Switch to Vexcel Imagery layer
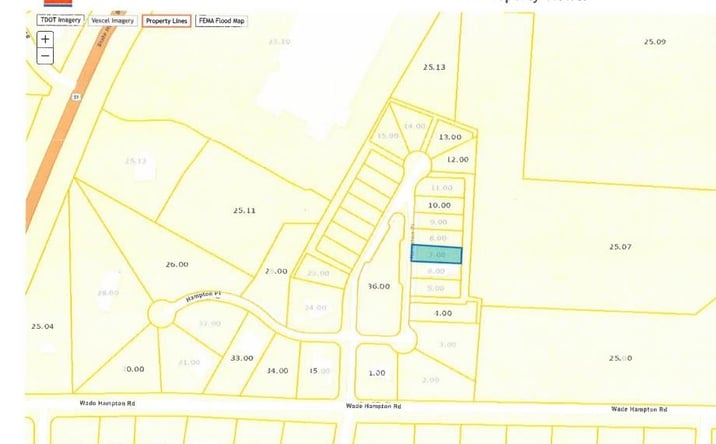The width and height of the screenshot is (716, 444). 112,21
